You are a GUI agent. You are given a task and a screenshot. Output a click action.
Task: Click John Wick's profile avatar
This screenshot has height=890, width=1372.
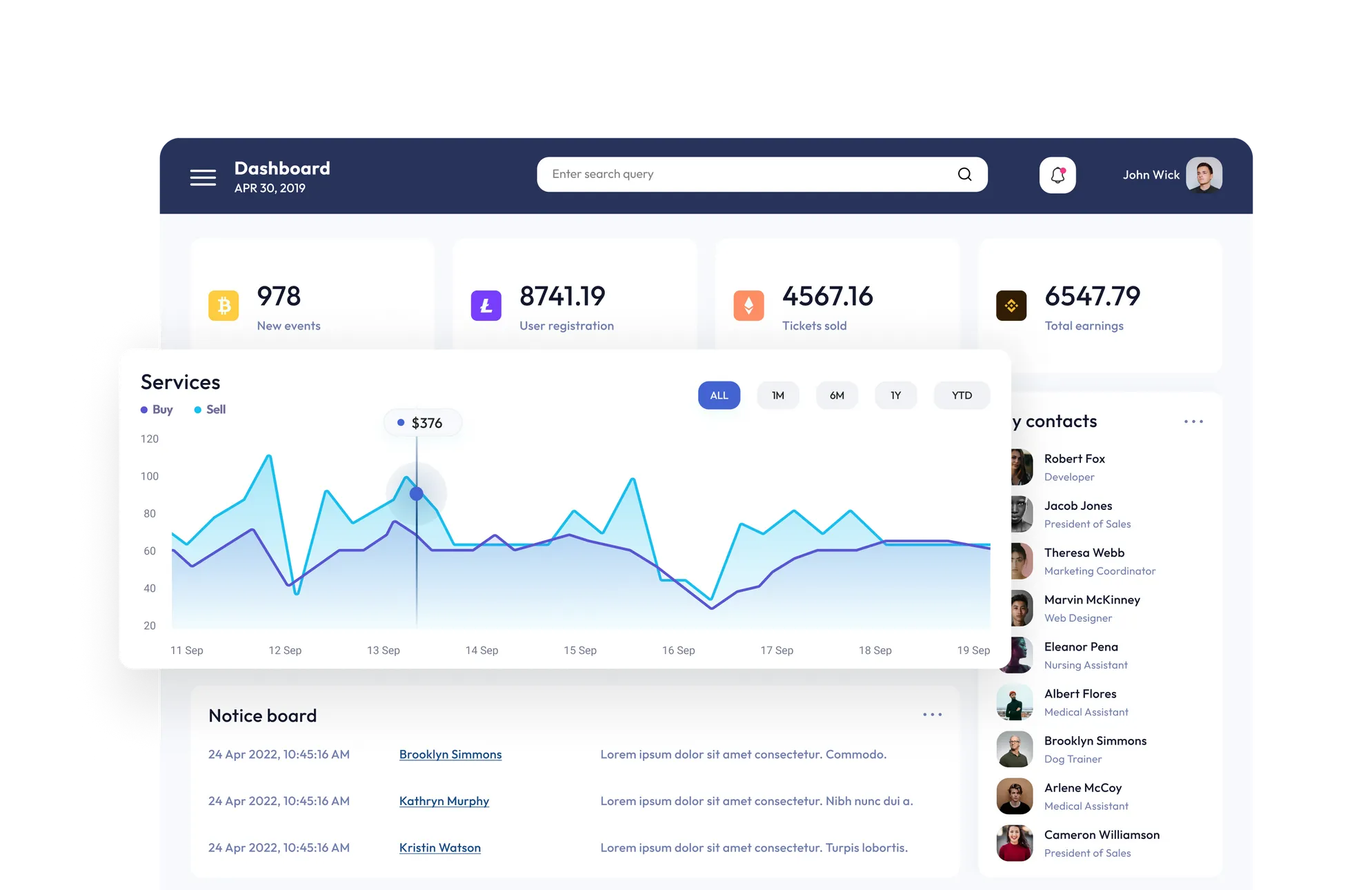pos(1204,175)
